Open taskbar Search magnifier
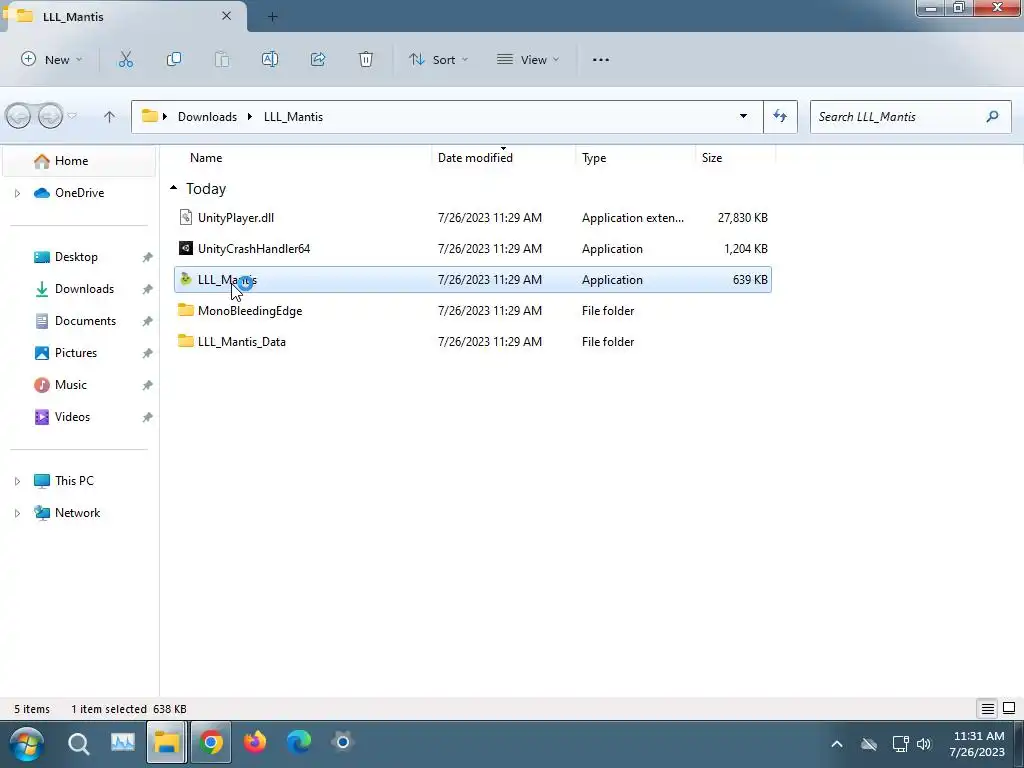Viewport: 1024px width, 768px height. pos(78,743)
